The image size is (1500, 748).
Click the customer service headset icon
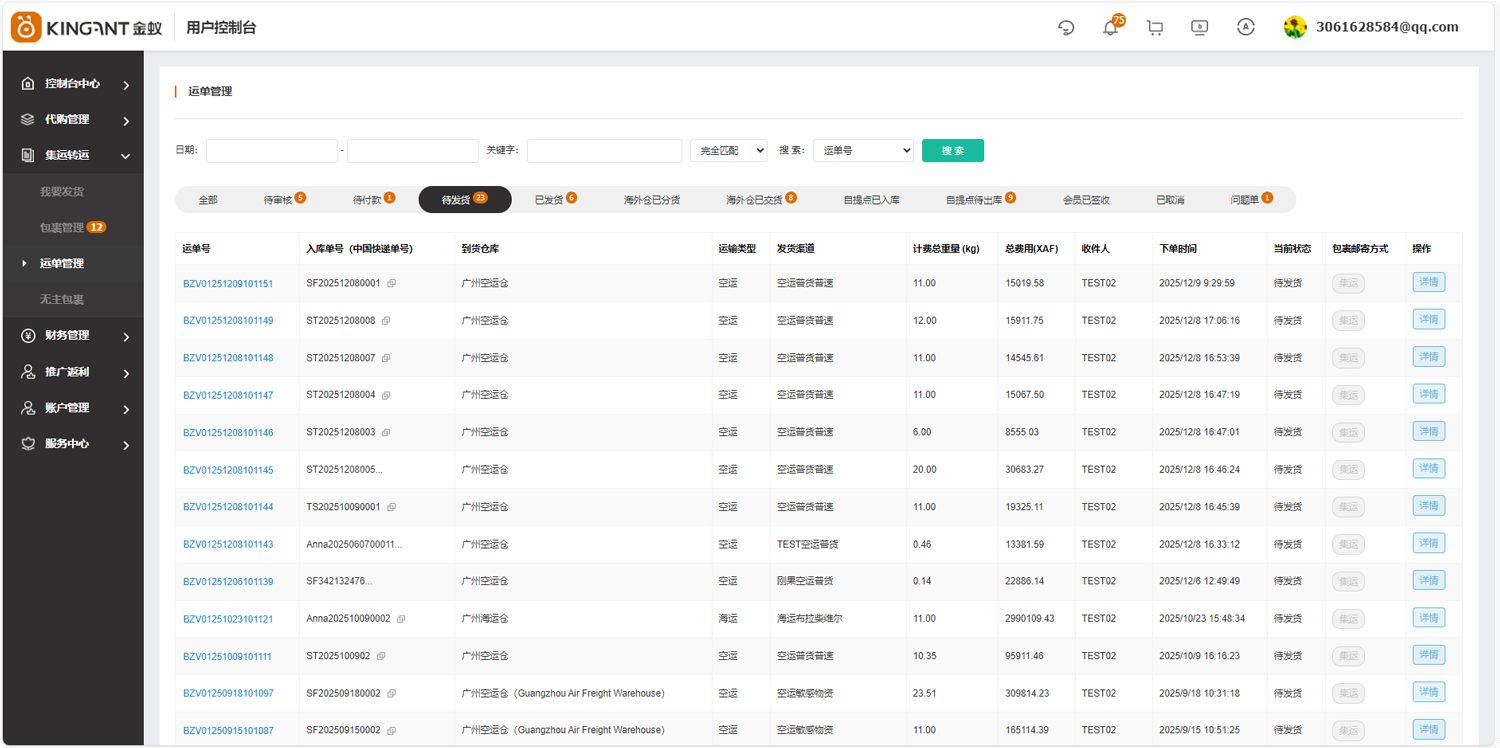[x=1066, y=28]
